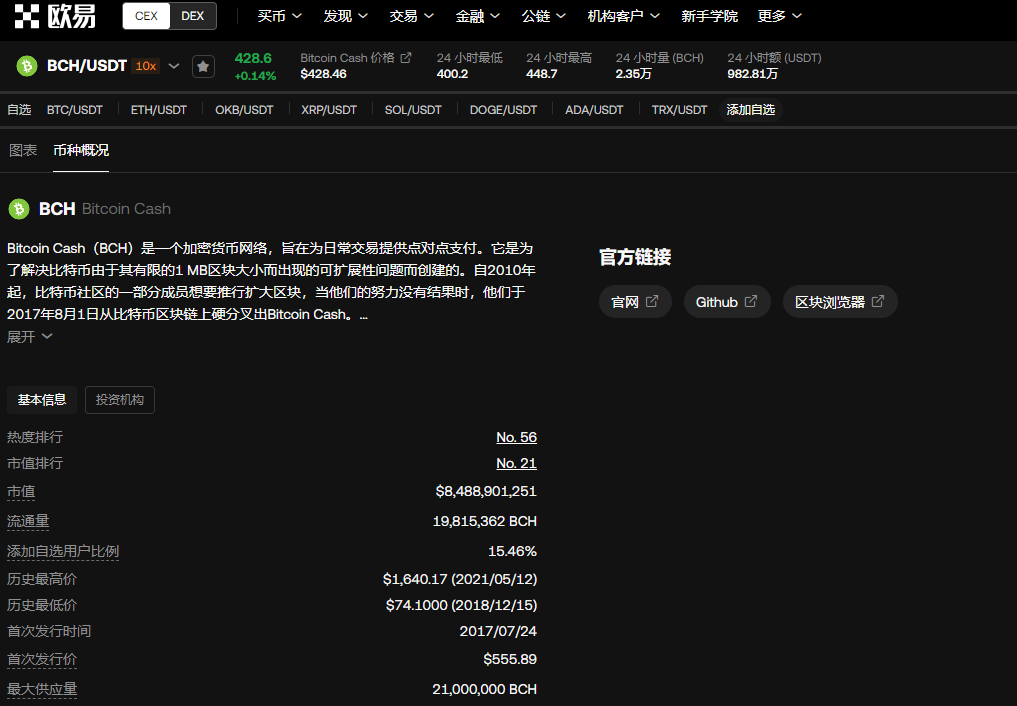1017x706 pixels.
Task: Click the BCH coin icon beside BCH/USDT
Action: [27, 65]
